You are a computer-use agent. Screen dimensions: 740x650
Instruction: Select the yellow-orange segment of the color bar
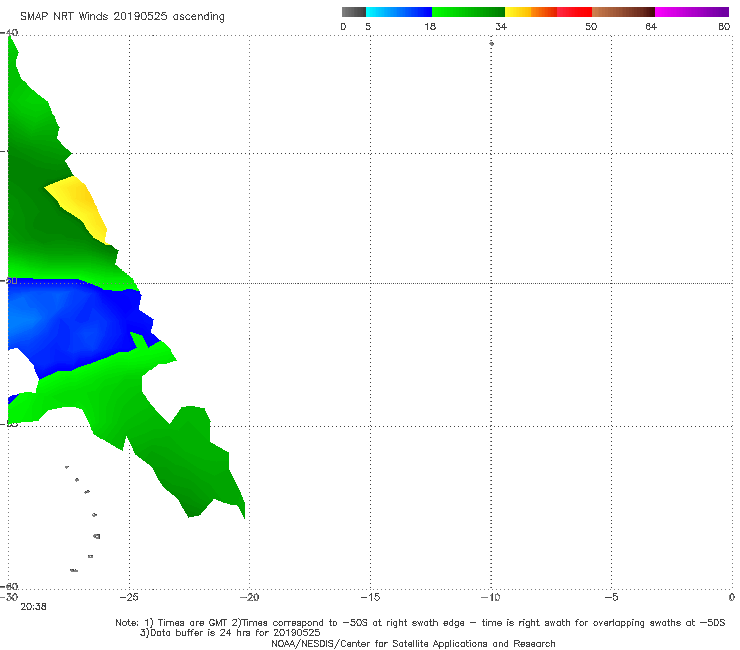tap(531, 12)
